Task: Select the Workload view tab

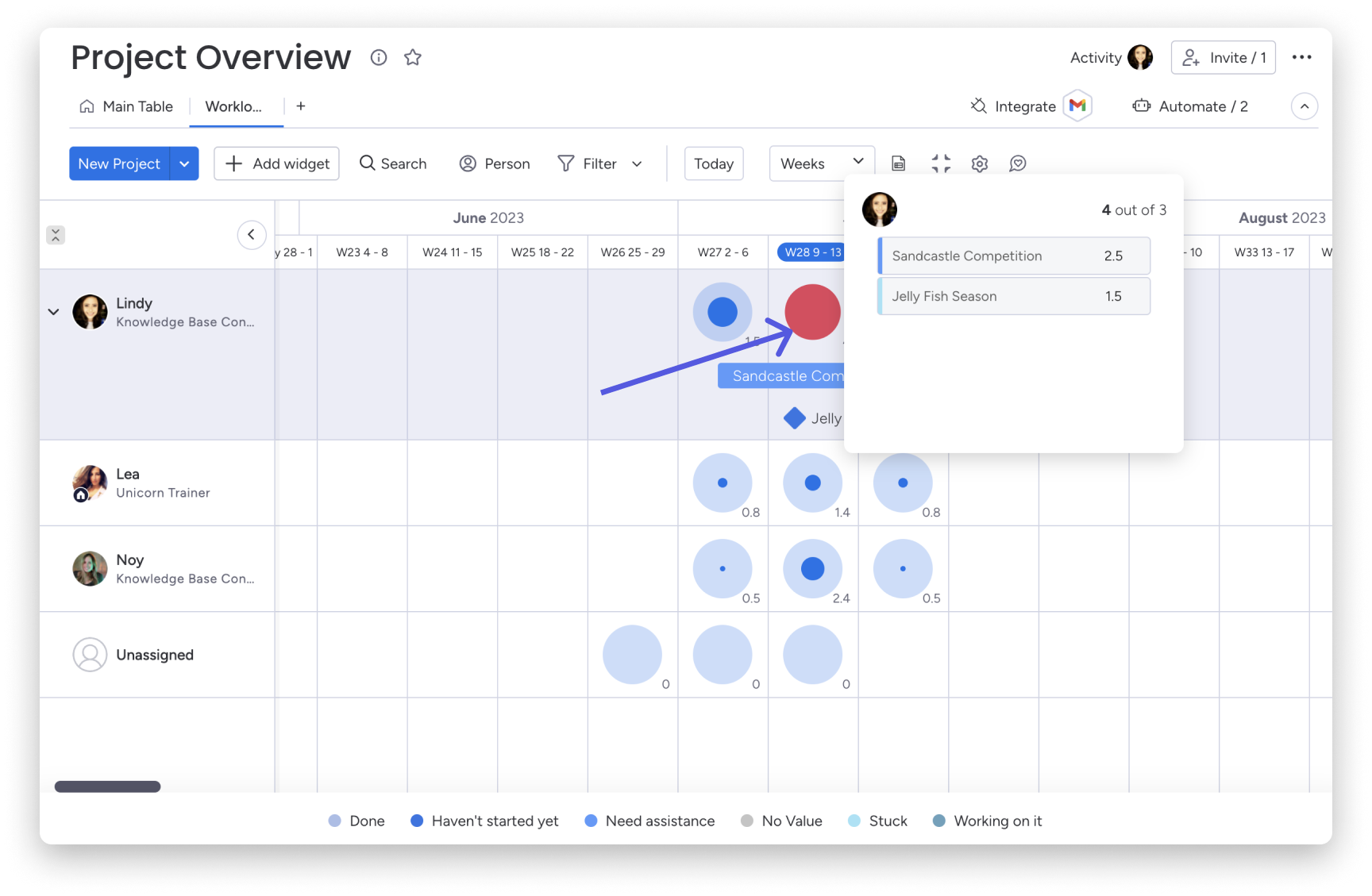Action: point(234,106)
